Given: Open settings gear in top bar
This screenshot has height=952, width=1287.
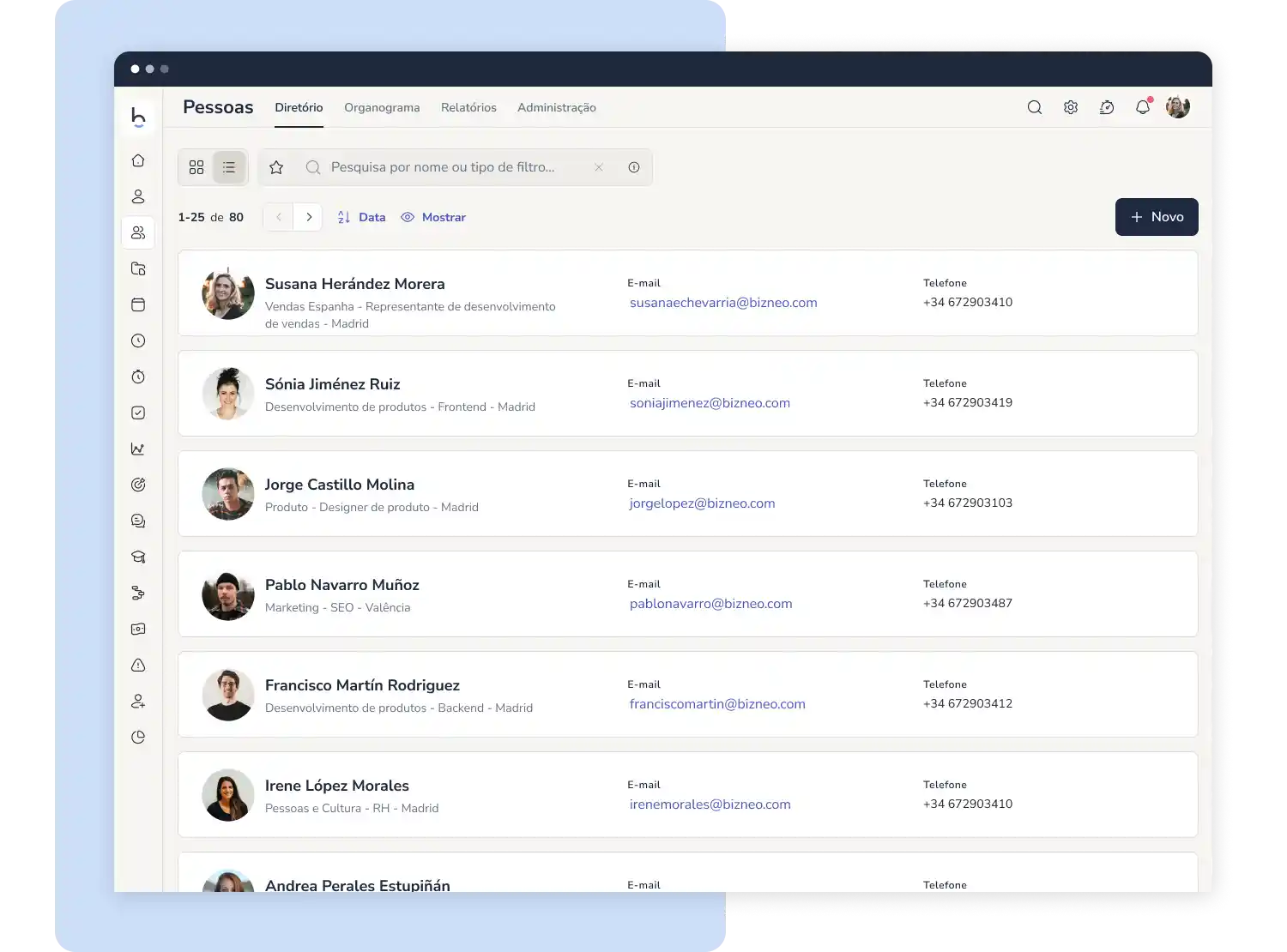Looking at the screenshot, I should click(1071, 107).
